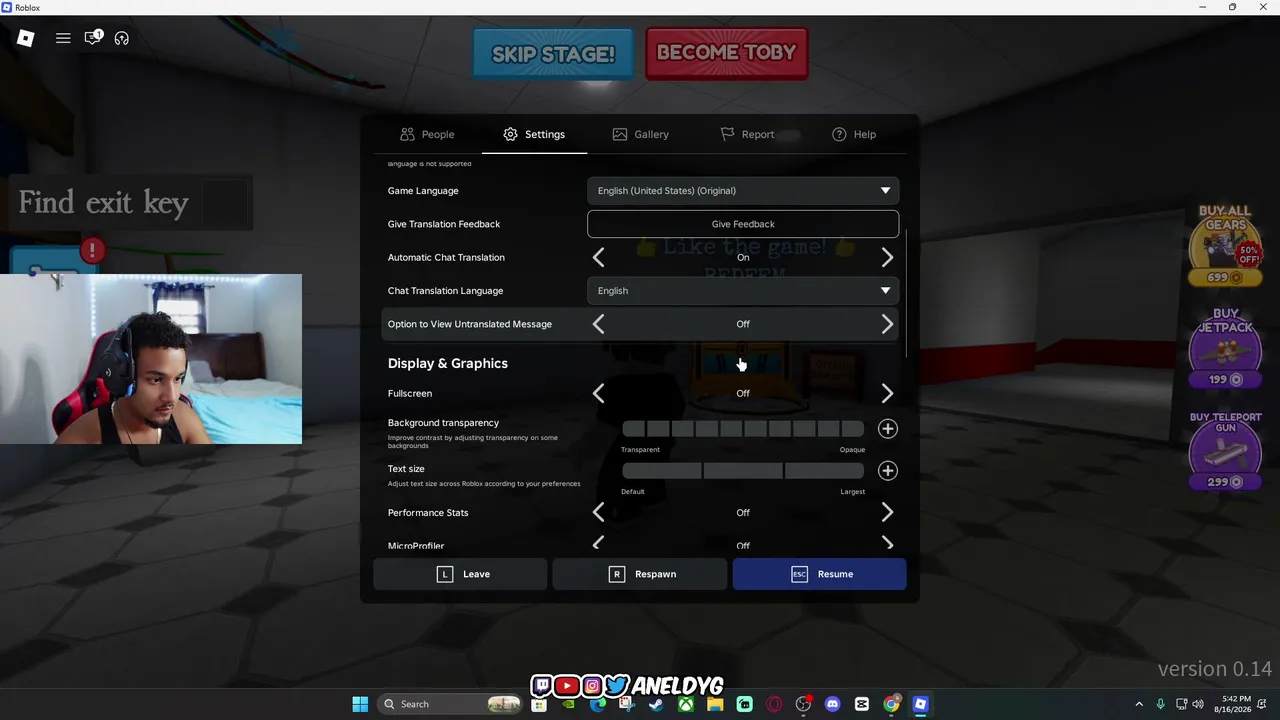Show hidden icons in the system tray
Image resolution: width=1280 pixels, height=720 pixels.
point(1139,704)
